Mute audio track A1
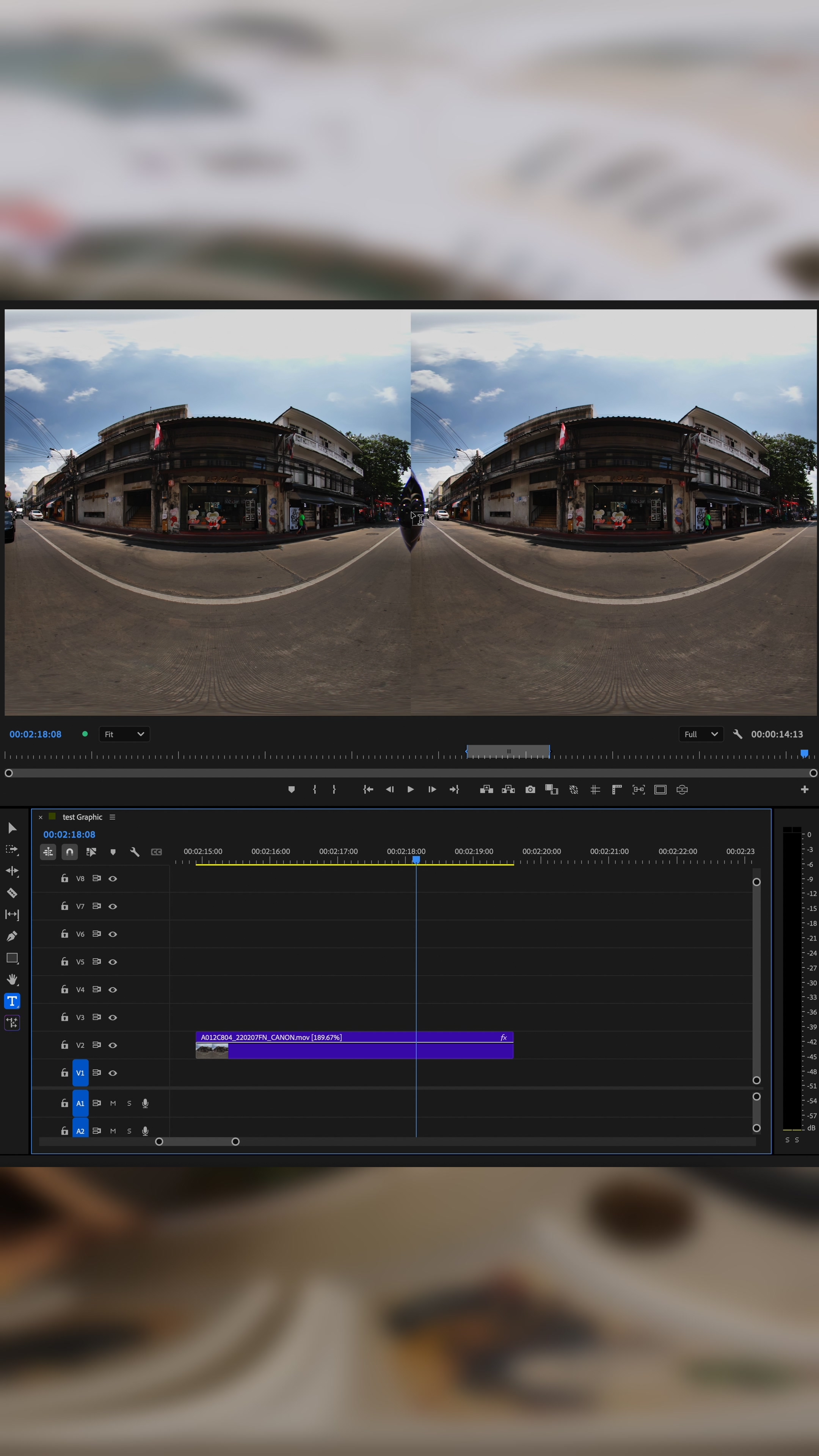 (113, 1103)
